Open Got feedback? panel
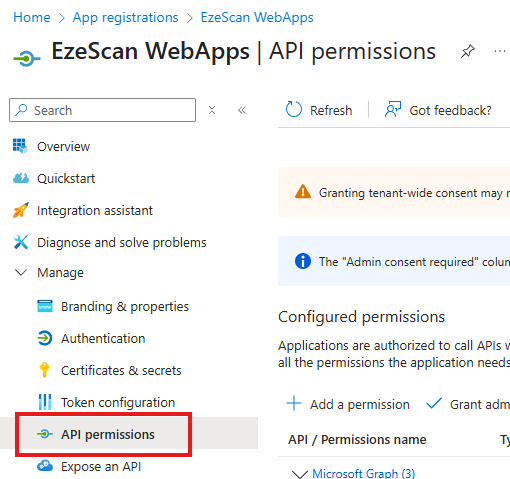This screenshot has width=510, height=479. pyautogui.click(x=438, y=110)
